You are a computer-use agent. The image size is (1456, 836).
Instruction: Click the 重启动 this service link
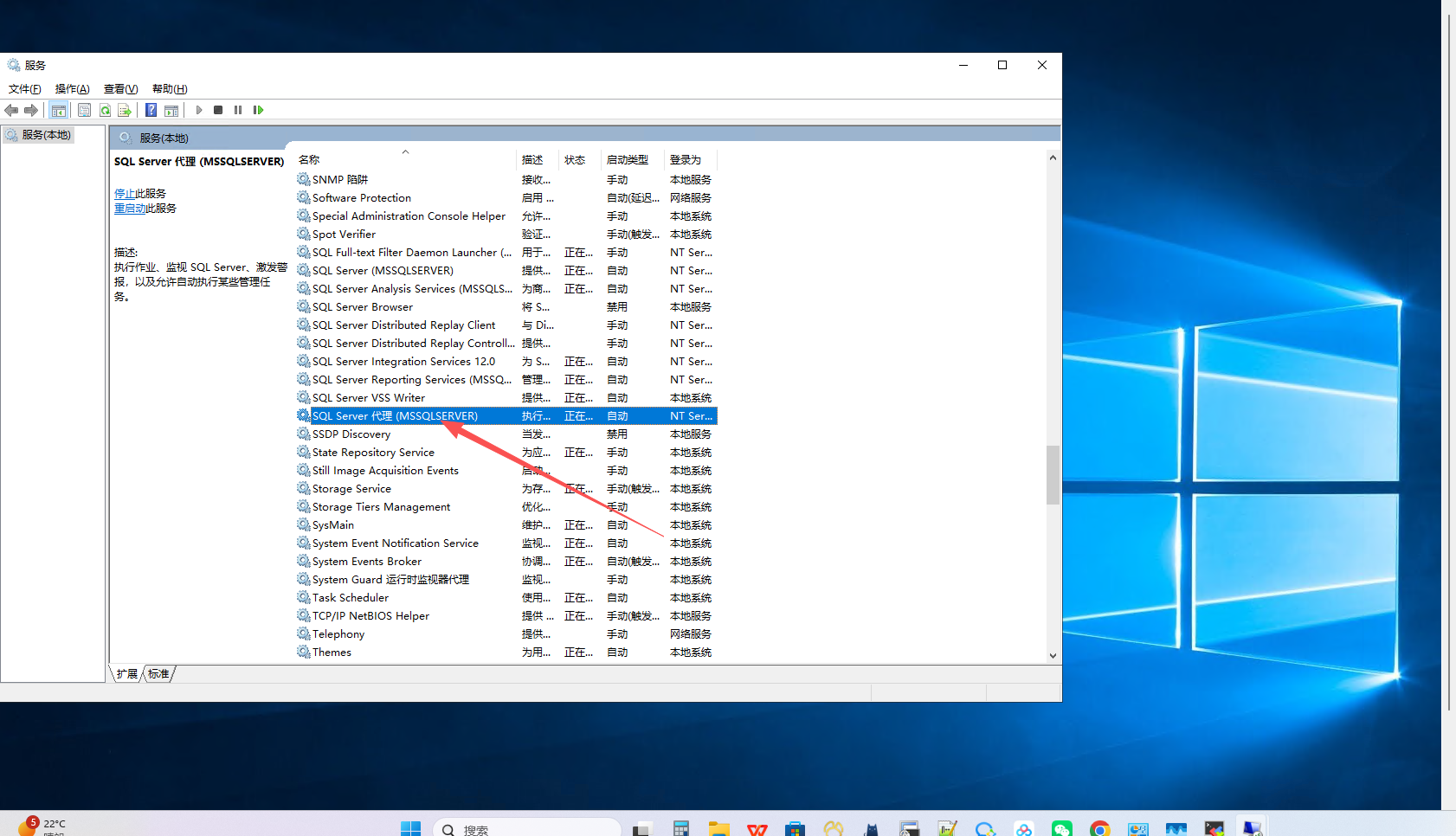point(130,209)
